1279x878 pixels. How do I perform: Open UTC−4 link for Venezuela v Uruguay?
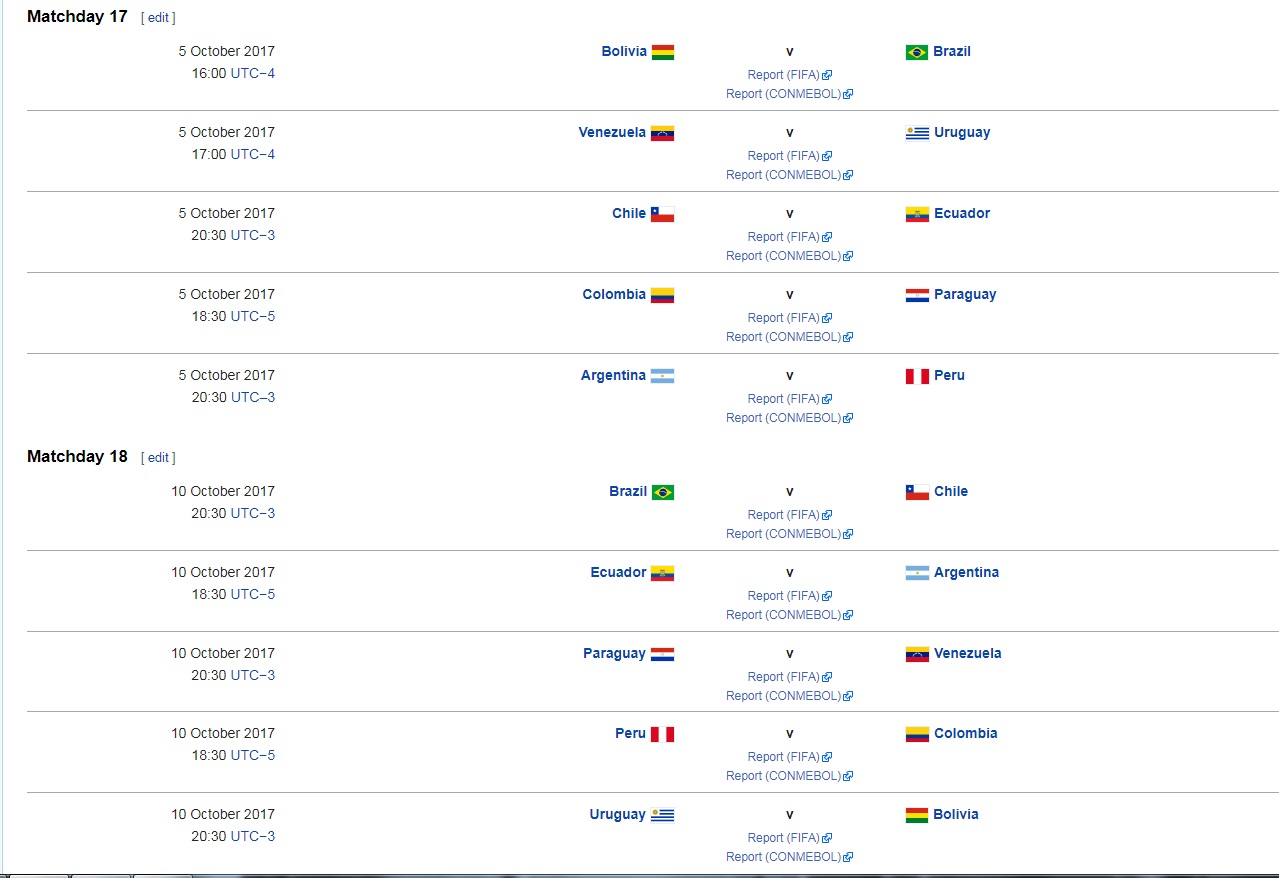click(x=252, y=154)
